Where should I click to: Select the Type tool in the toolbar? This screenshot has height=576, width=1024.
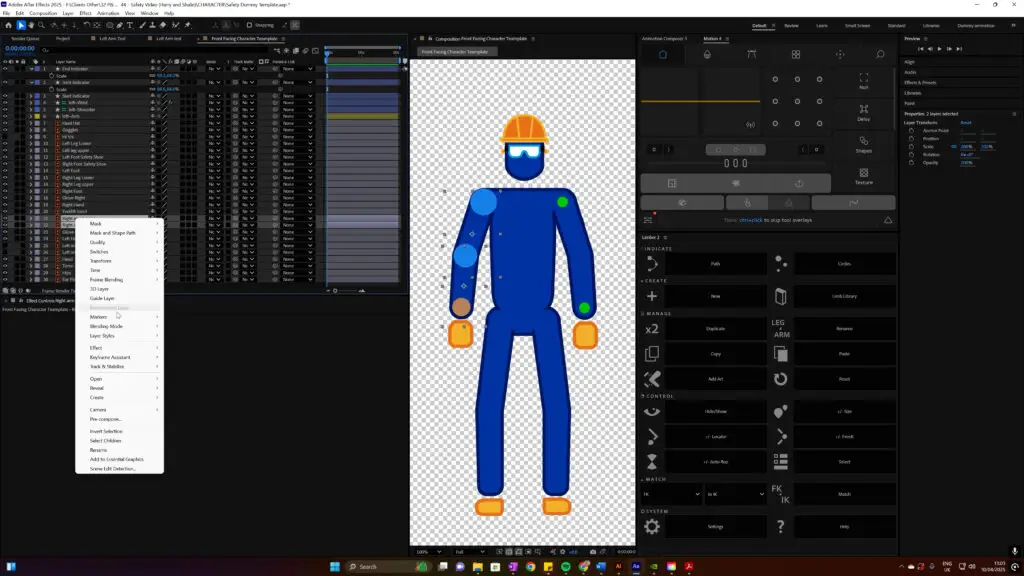tap(131, 26)
